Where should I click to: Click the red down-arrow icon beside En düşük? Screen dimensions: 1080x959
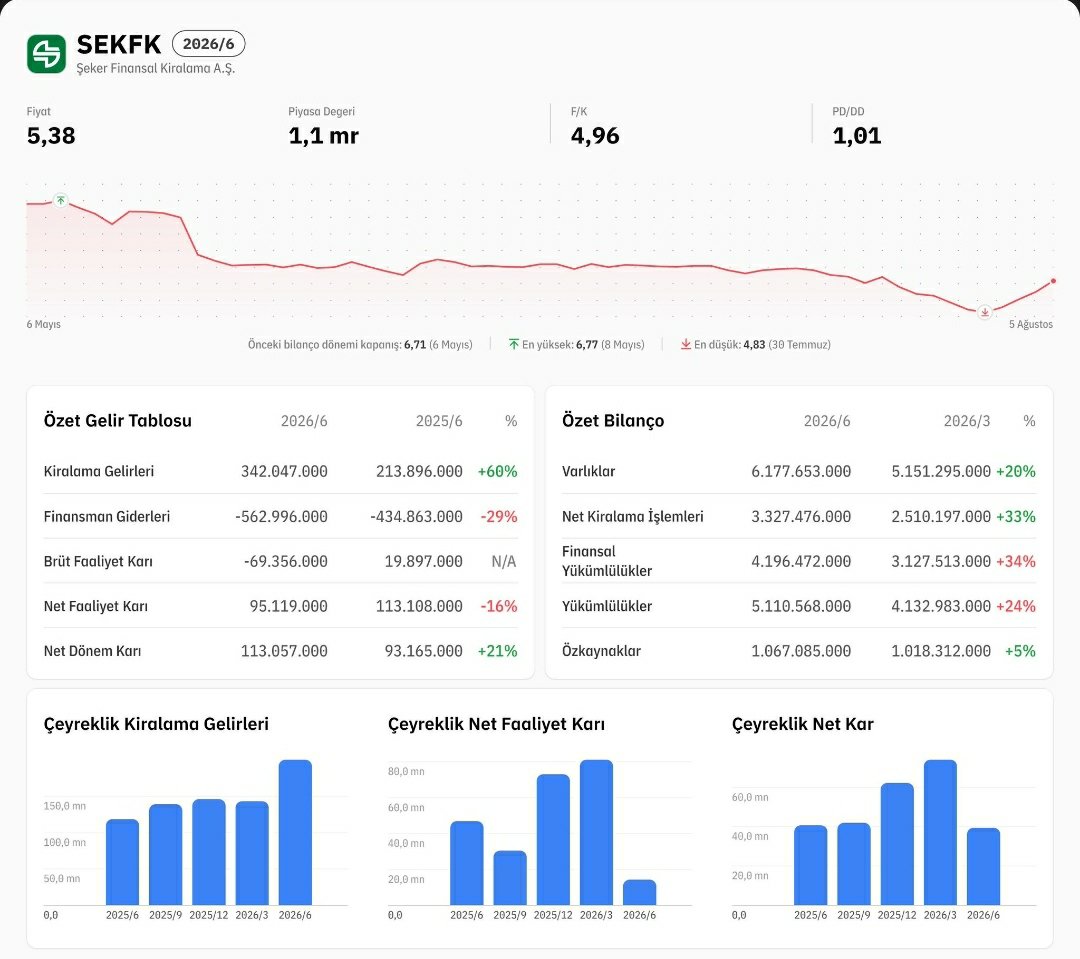pyautogui.click(x=685, y=344)
